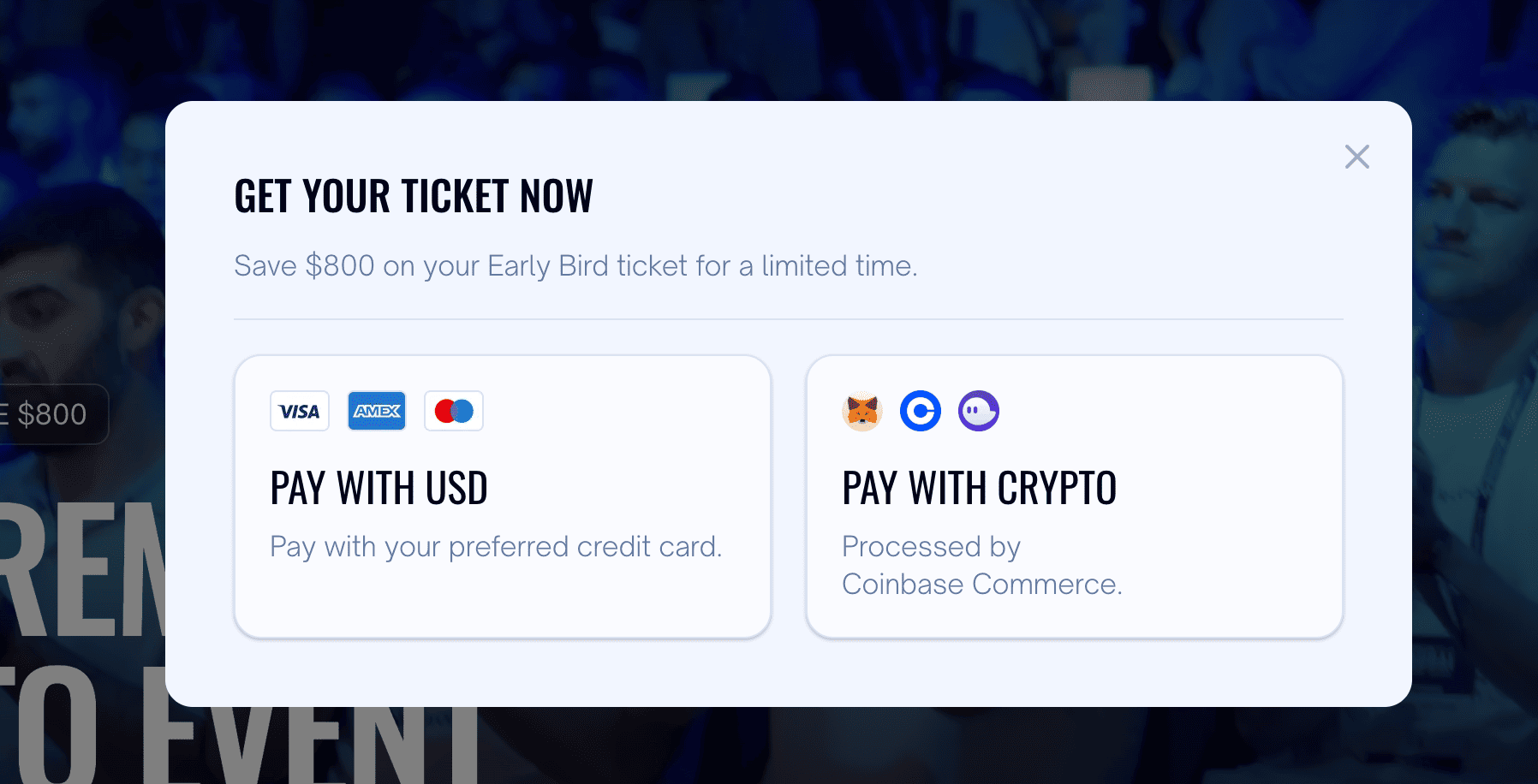The image size is (1538, 784).
Task: Choose the Mastercard icon
Action: click(x=453, y=411)
